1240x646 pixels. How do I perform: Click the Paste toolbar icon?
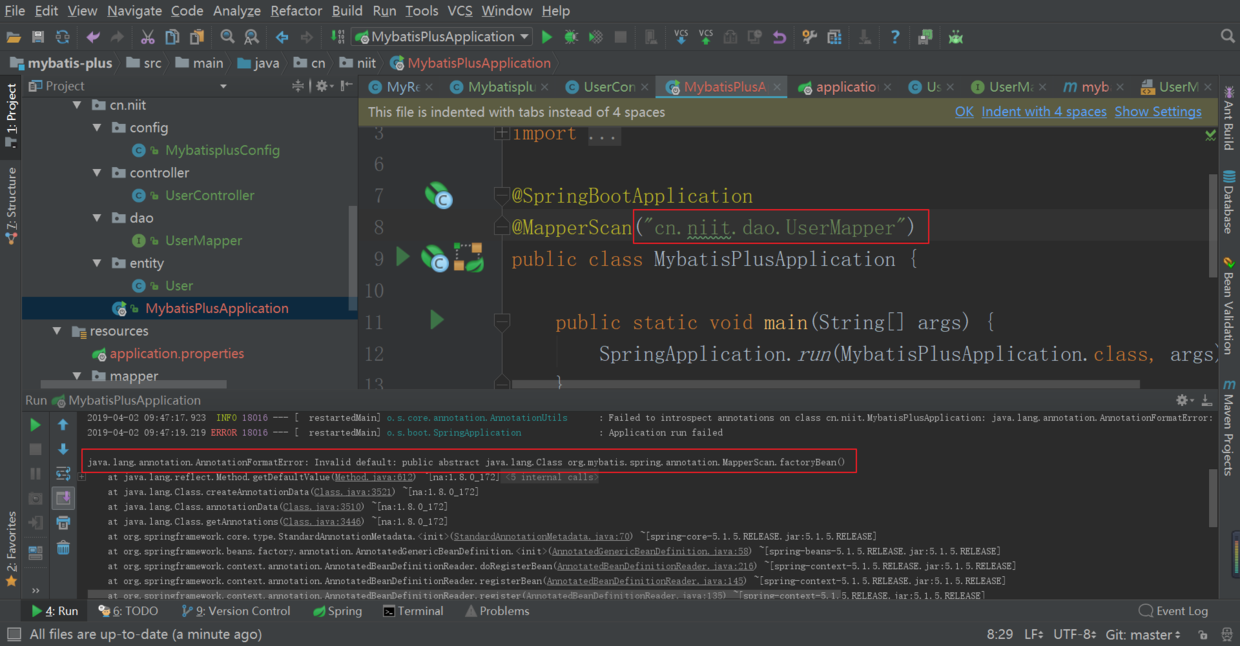197,37
